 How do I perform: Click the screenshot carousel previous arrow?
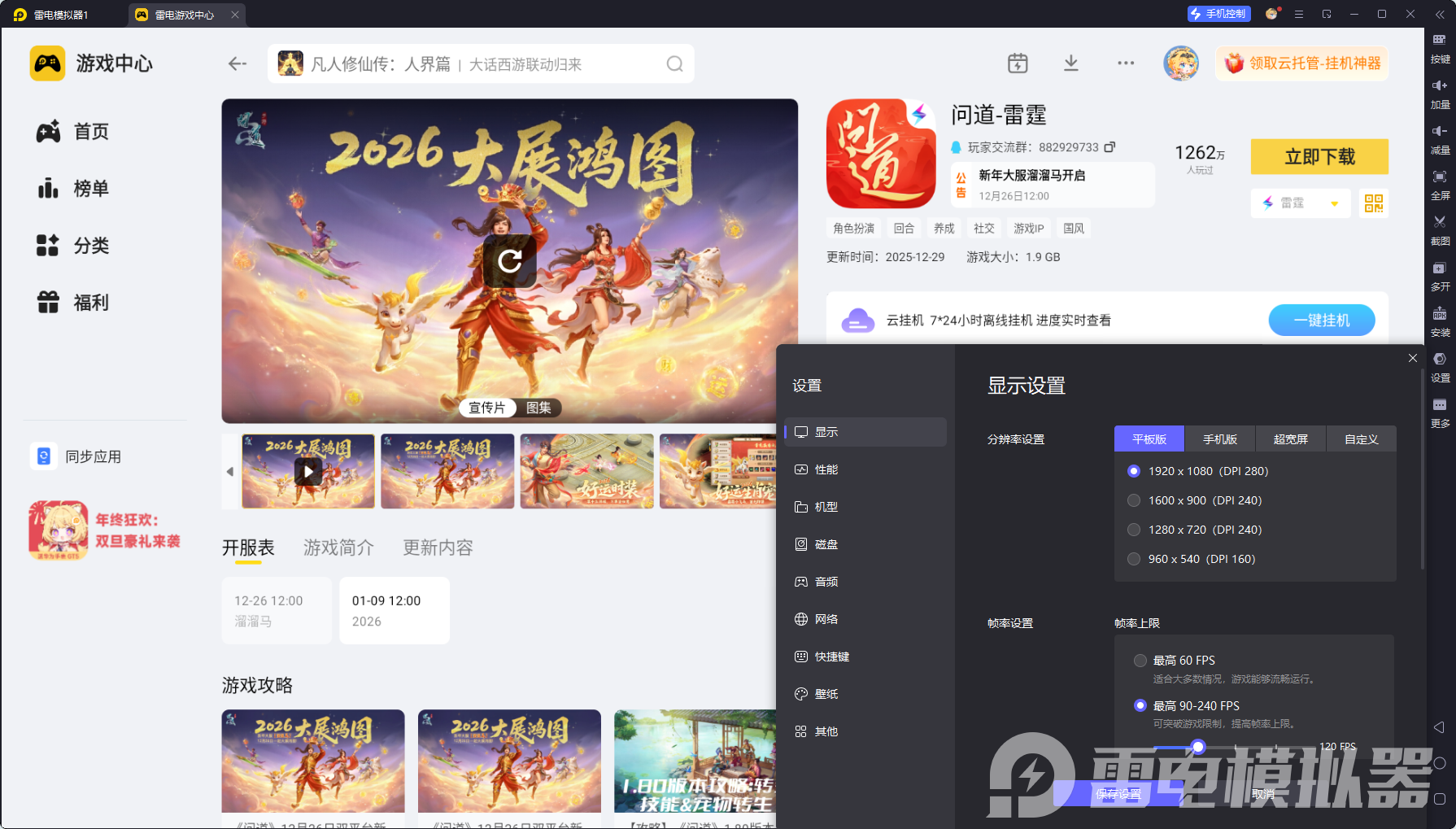(230, 472)
